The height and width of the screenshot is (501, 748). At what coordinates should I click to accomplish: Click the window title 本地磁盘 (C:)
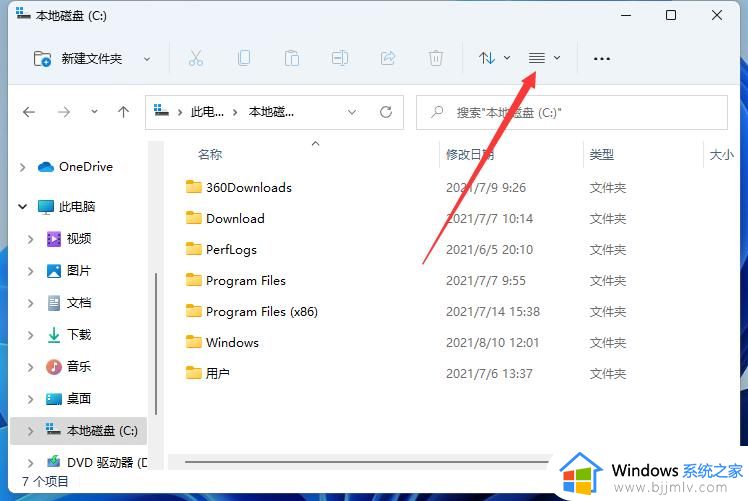click(x=71, y=16)
